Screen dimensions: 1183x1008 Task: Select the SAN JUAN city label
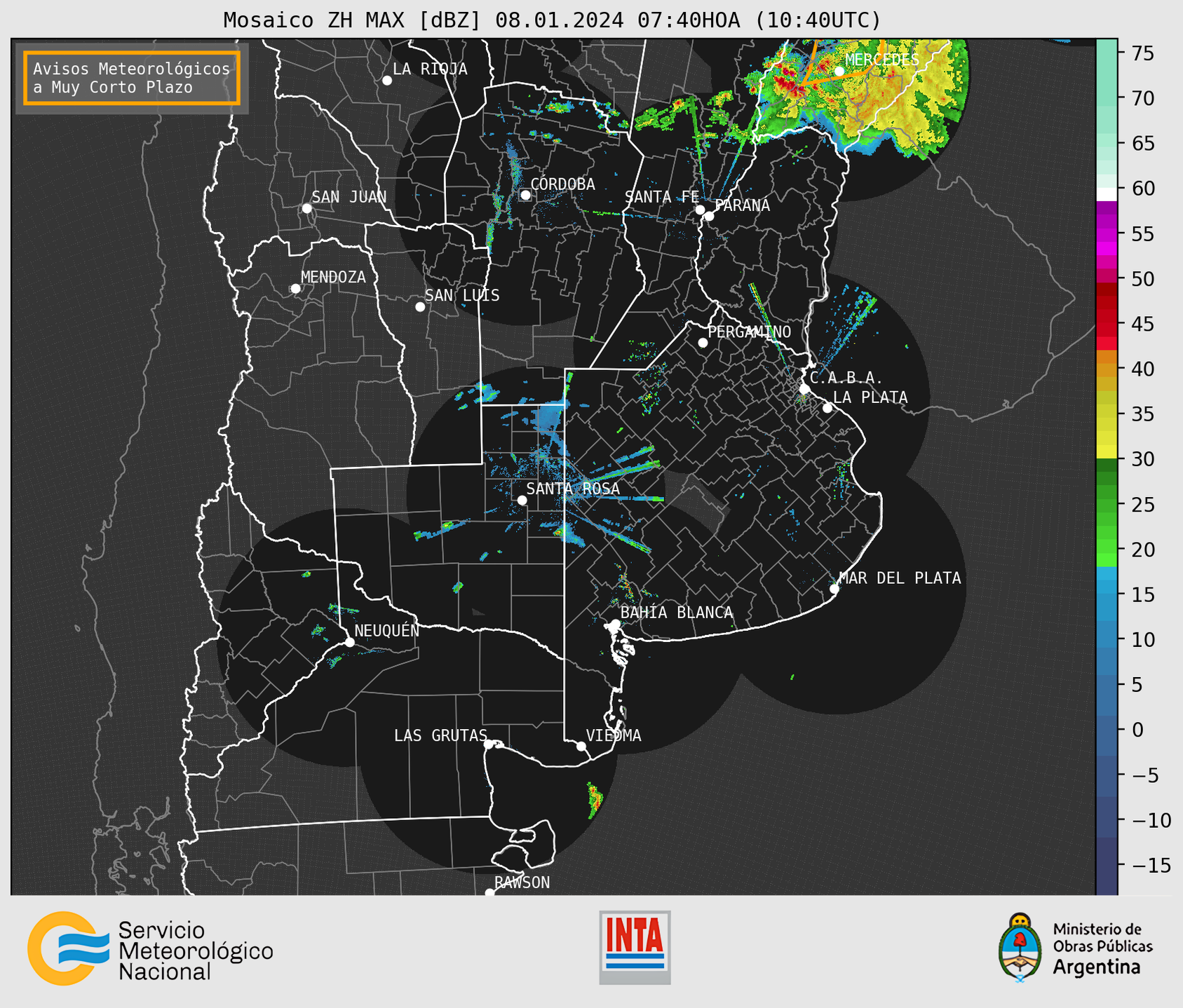tap(349, 197)
